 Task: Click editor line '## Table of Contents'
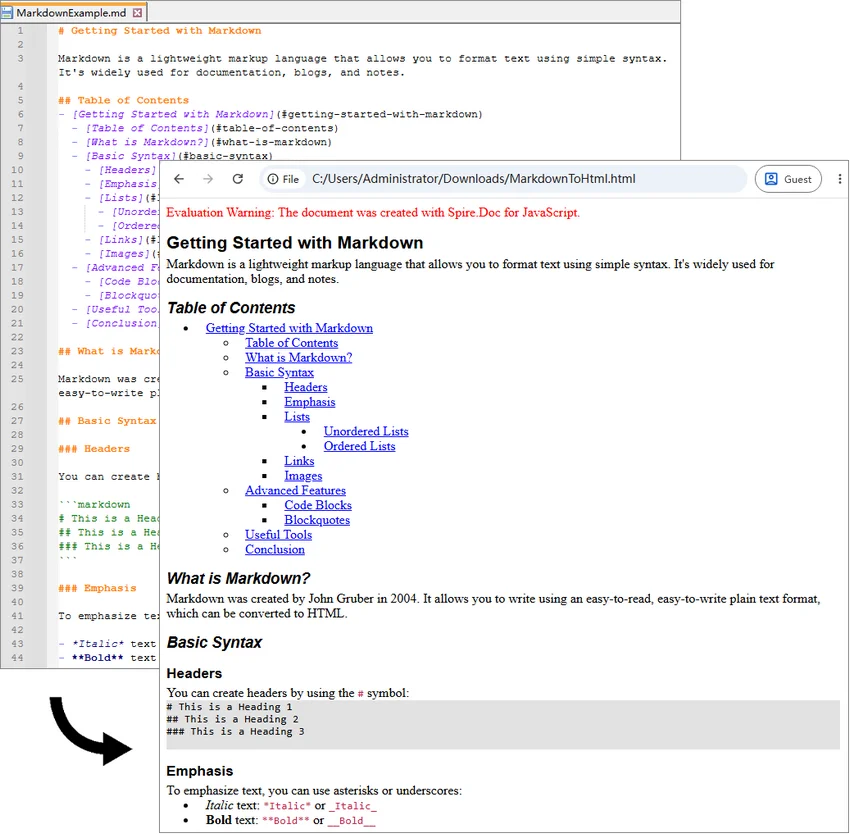click(124, 100)
